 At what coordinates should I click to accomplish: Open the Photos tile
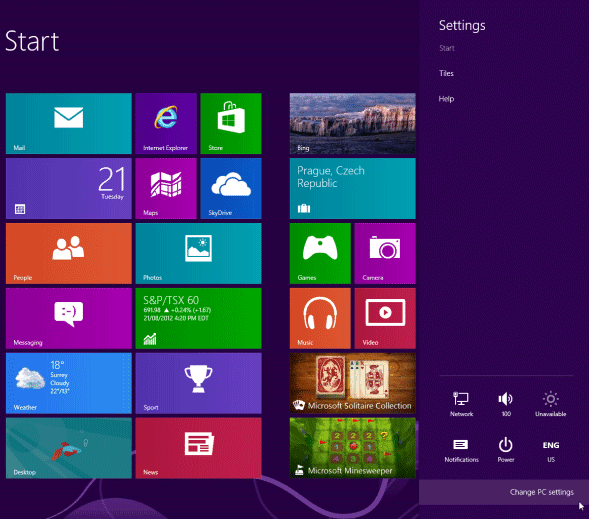(x=198, y=253)
